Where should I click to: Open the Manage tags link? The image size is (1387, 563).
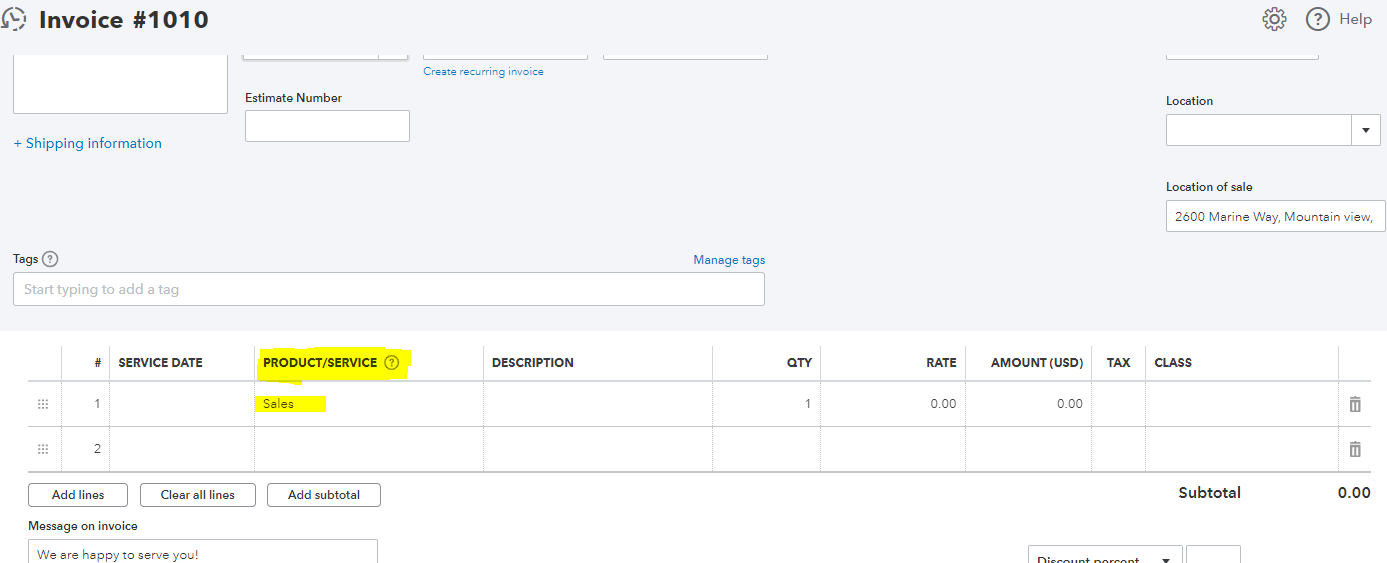(x=729, y=260)
